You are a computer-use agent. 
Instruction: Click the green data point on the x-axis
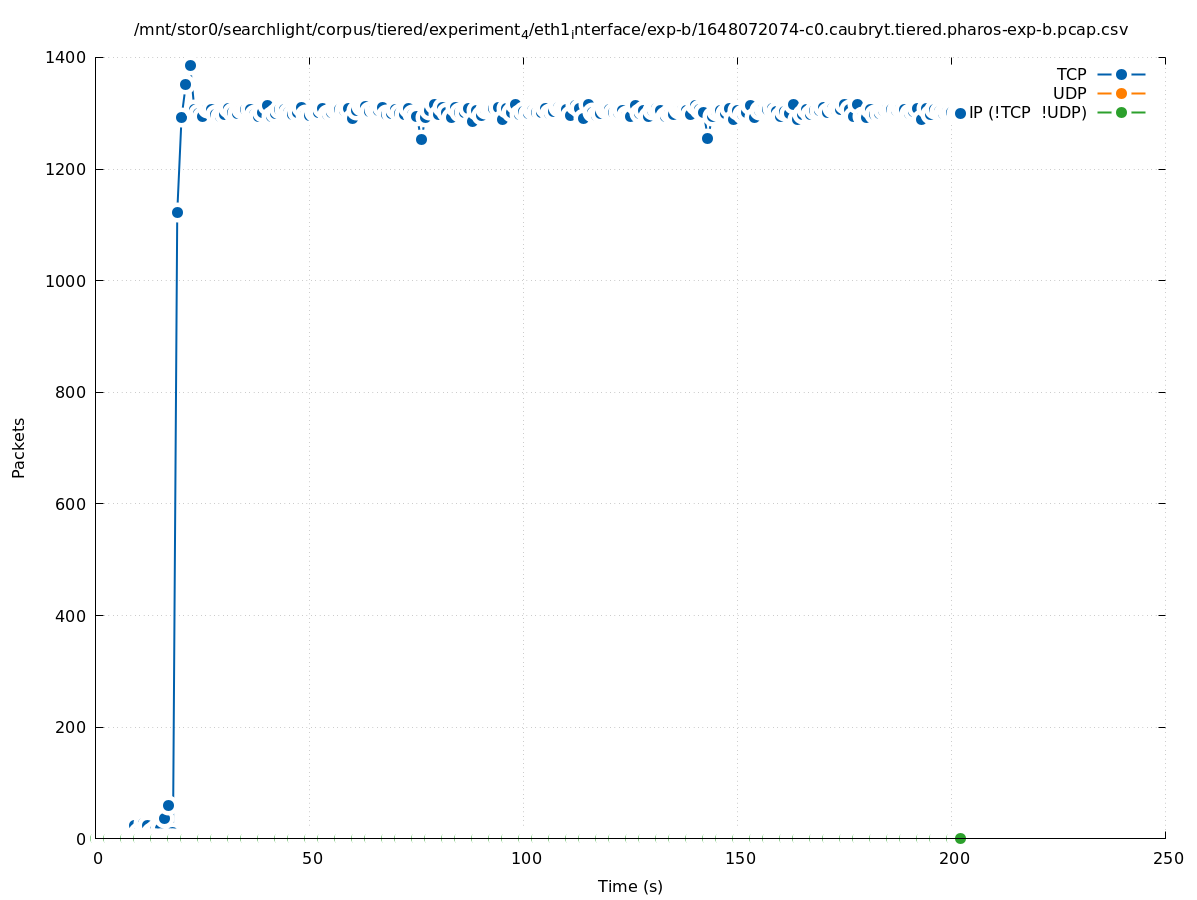[x=960, y=838]
